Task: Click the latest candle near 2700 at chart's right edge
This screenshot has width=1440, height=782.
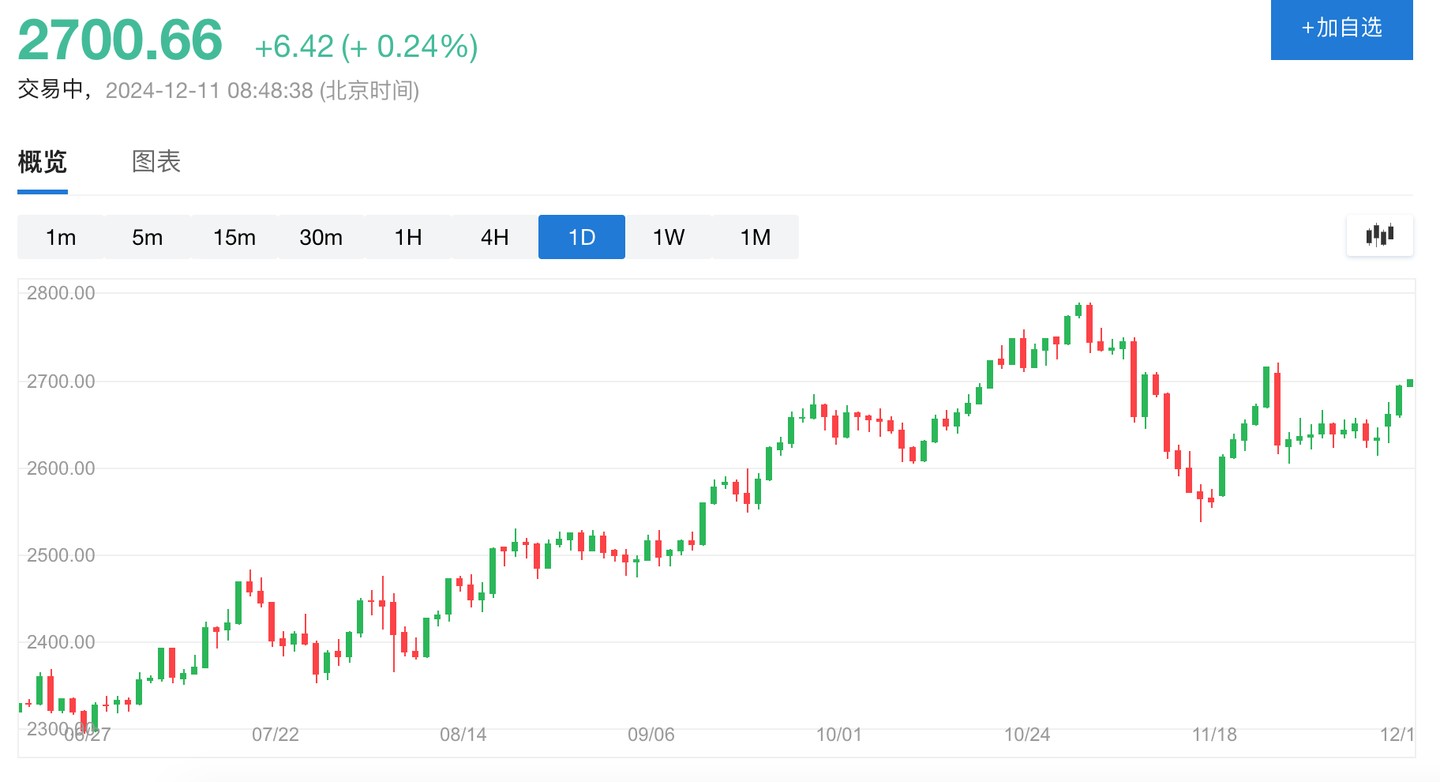Action: click(1410, 382)
